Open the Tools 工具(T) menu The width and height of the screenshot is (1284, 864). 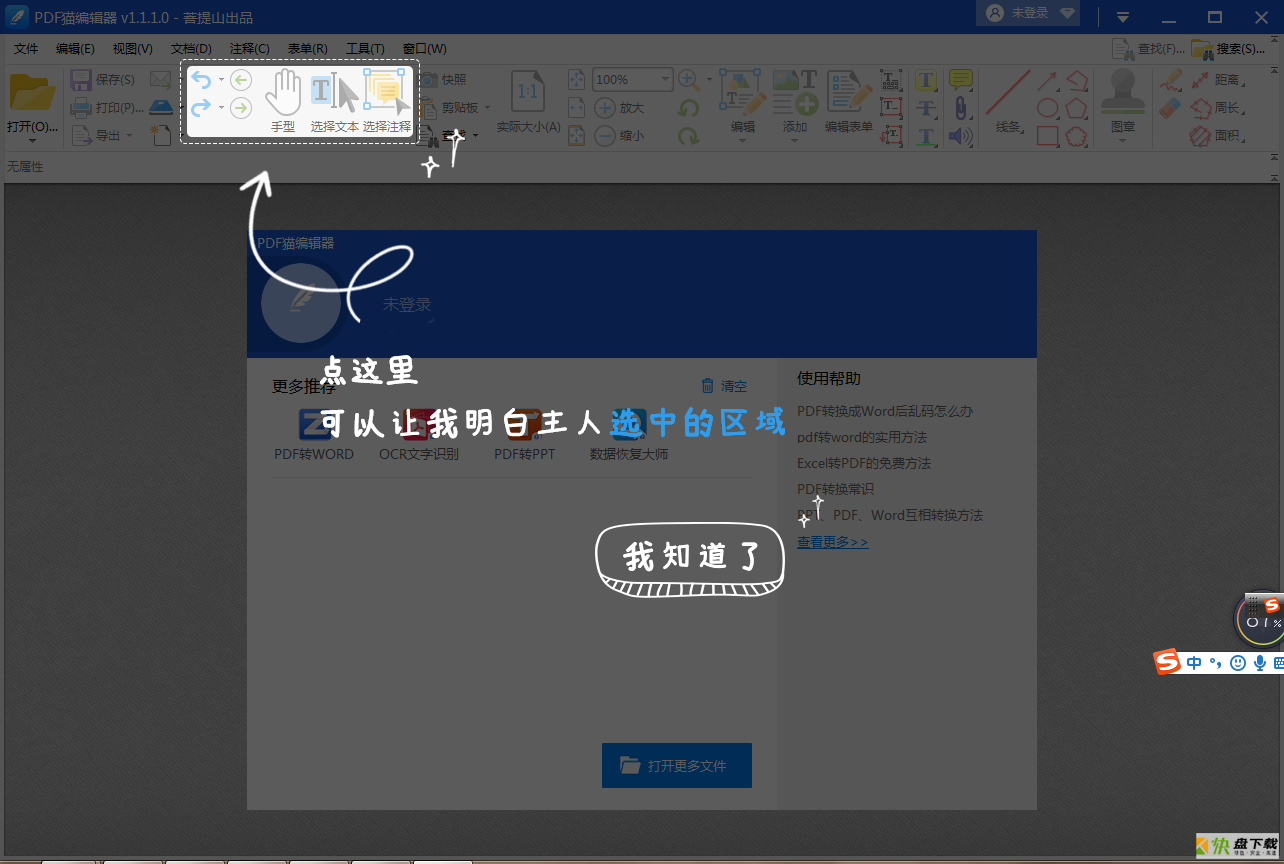pyautogui.click(x=365, y=49)
